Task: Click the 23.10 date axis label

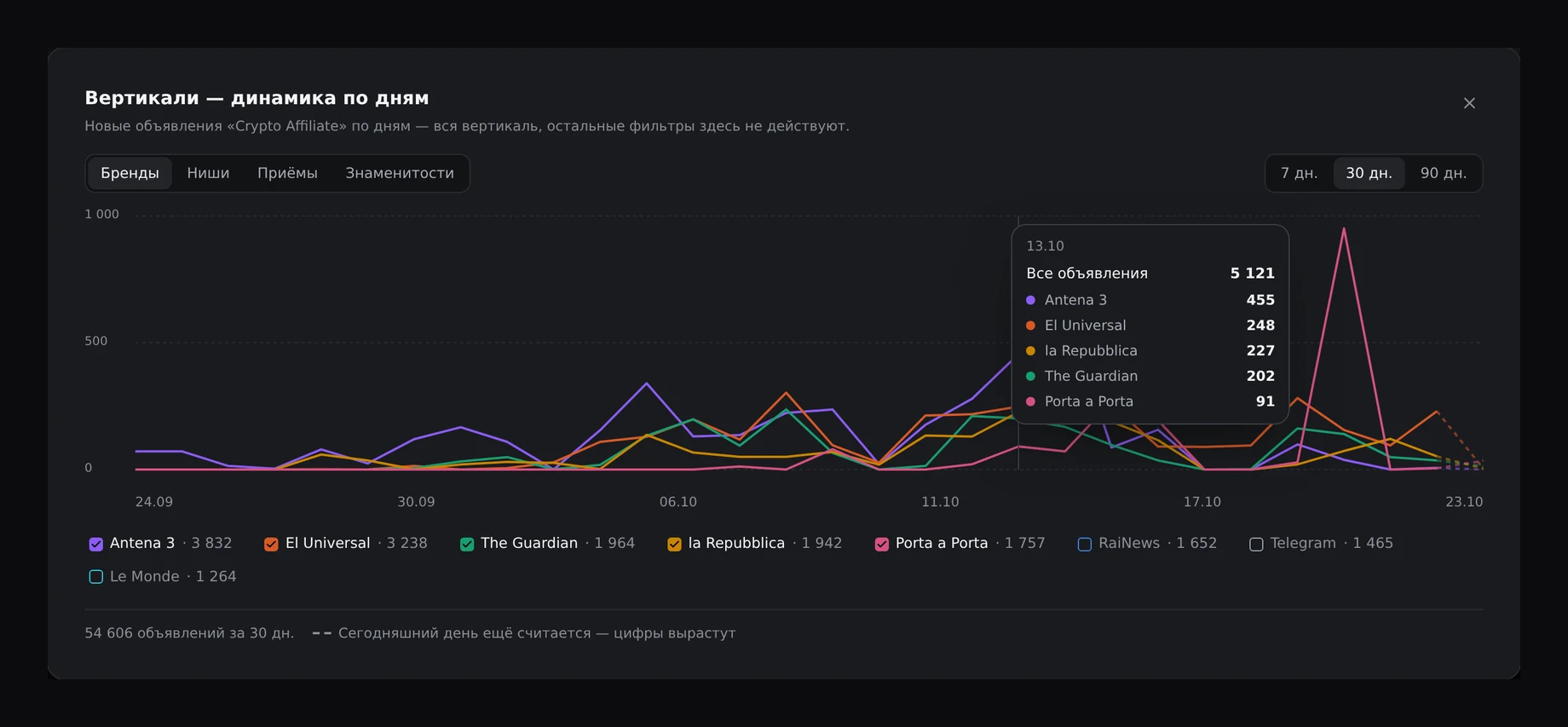Action: (x=1464, y=502)
